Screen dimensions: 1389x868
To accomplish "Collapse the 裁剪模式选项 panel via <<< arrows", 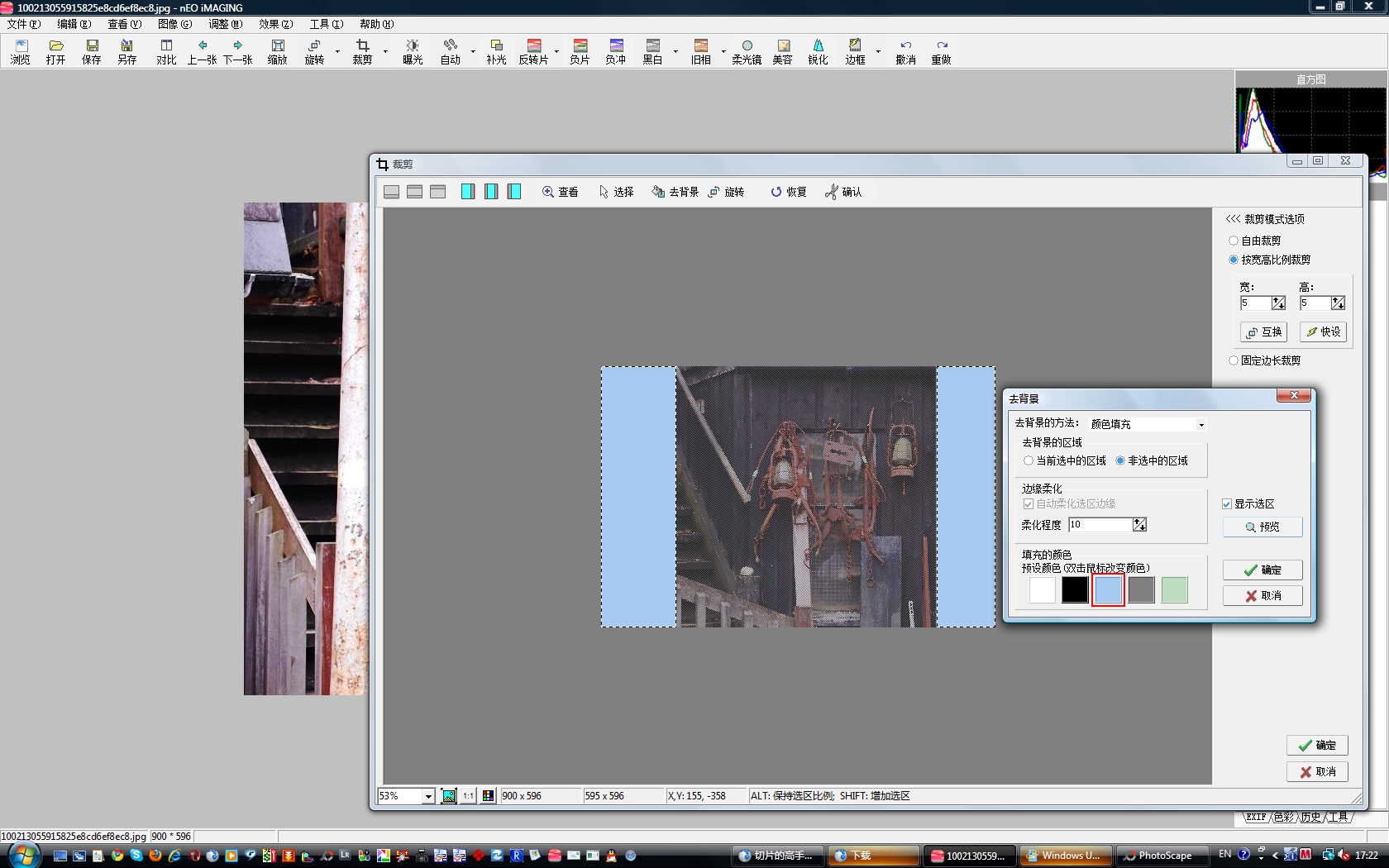I will pyautogui.click(x=1233, y=219).
